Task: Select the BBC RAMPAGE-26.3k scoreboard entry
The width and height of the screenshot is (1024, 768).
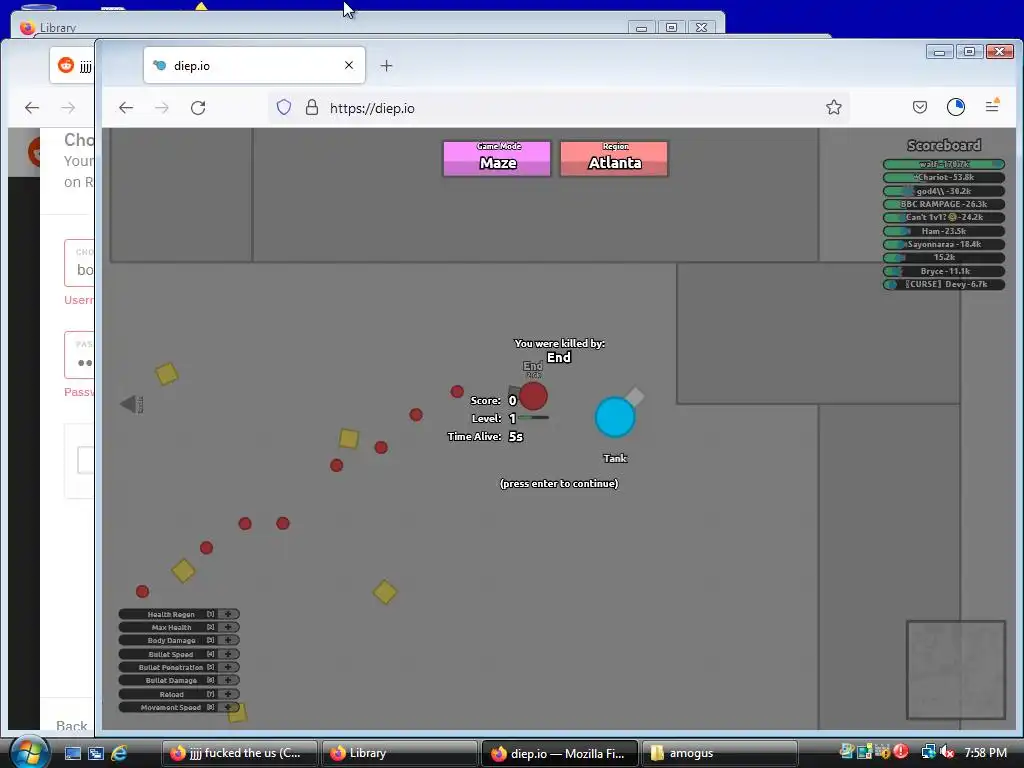Action: click(x=944, y=204)
